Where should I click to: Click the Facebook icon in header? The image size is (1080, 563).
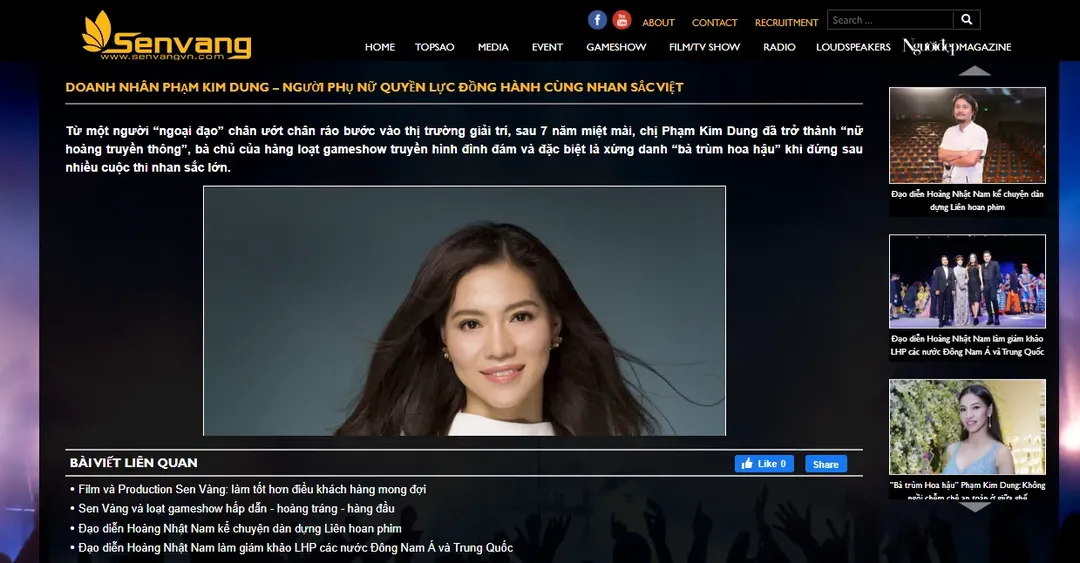tap(597, 20)
